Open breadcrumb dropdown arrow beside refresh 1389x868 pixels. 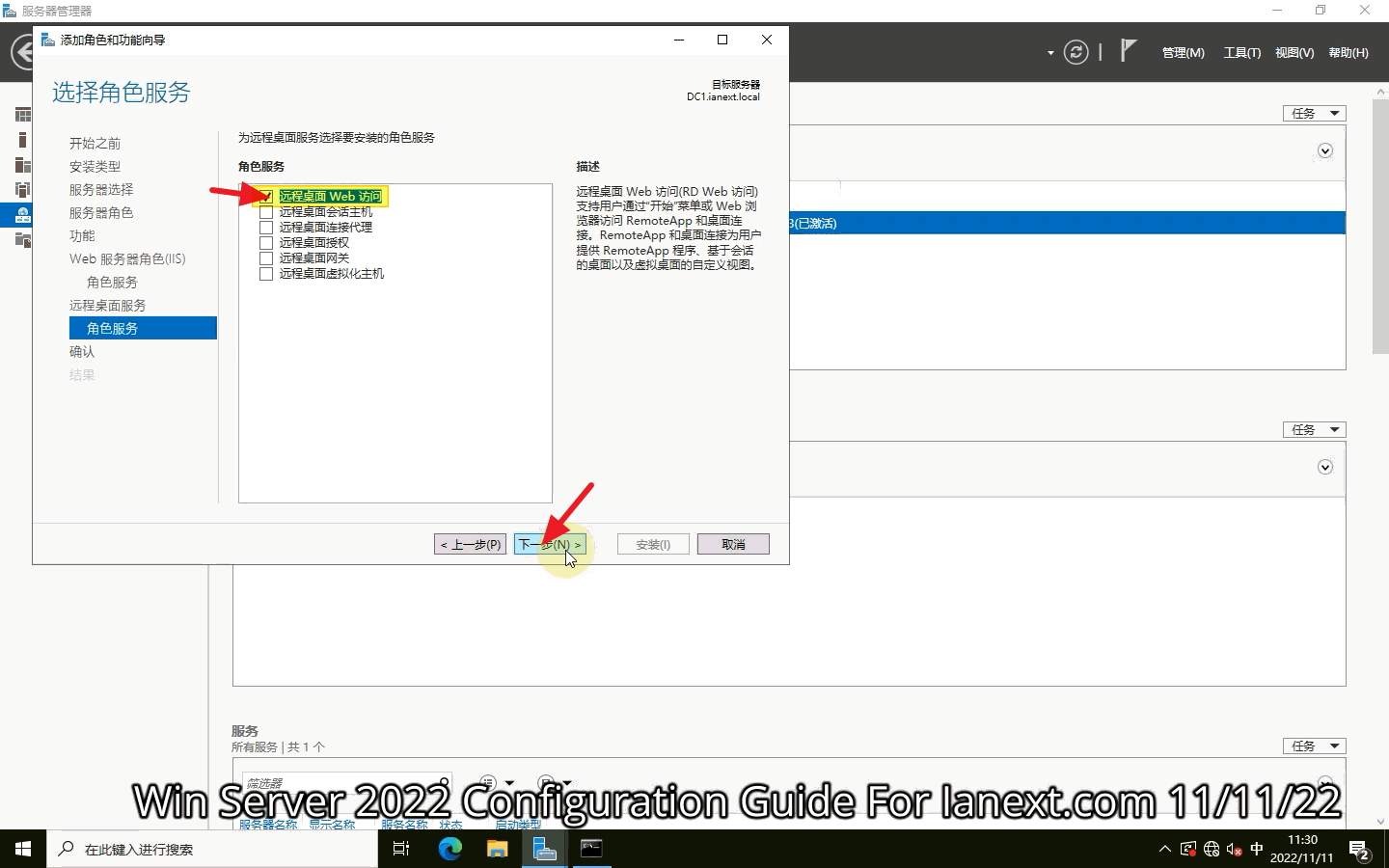point(1050,53)
